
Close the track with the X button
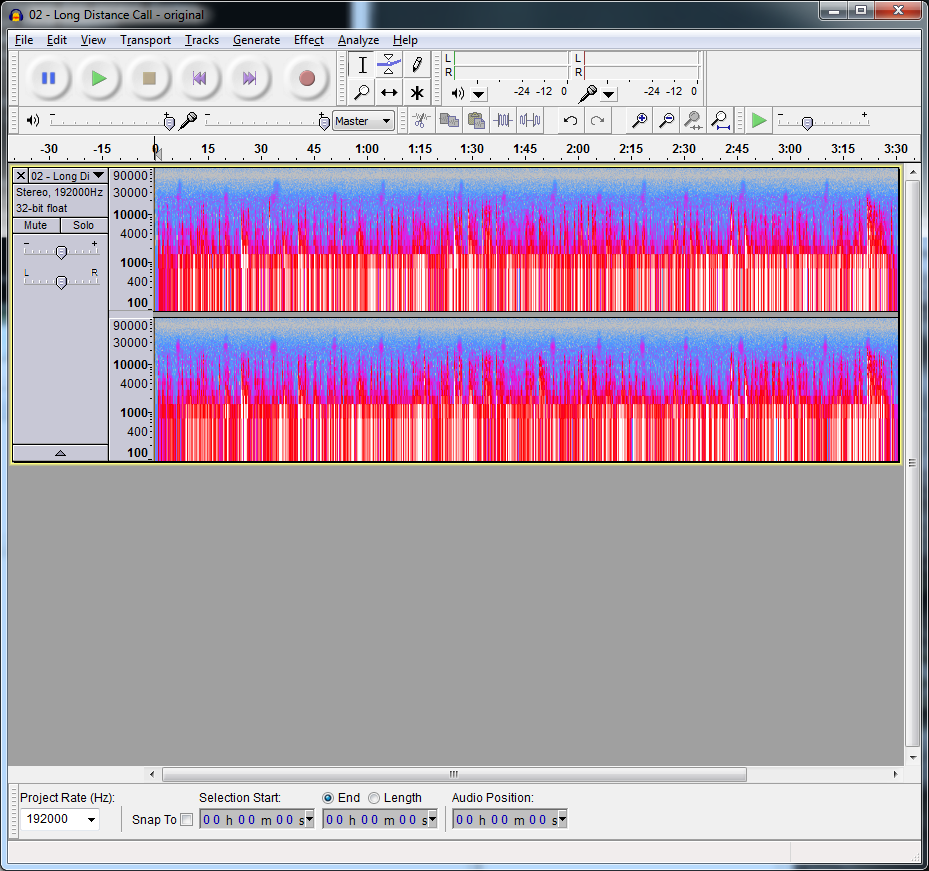(21, 175)
